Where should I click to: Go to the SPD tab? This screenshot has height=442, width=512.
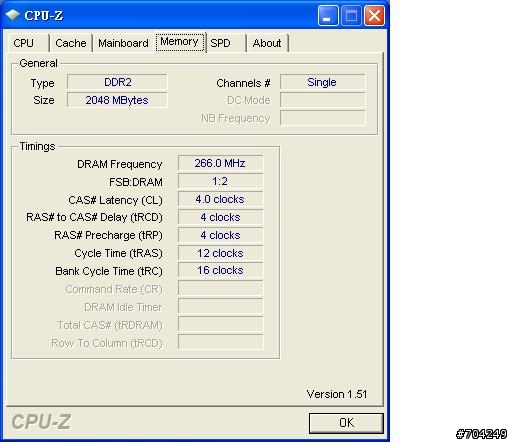click(226, 43)
